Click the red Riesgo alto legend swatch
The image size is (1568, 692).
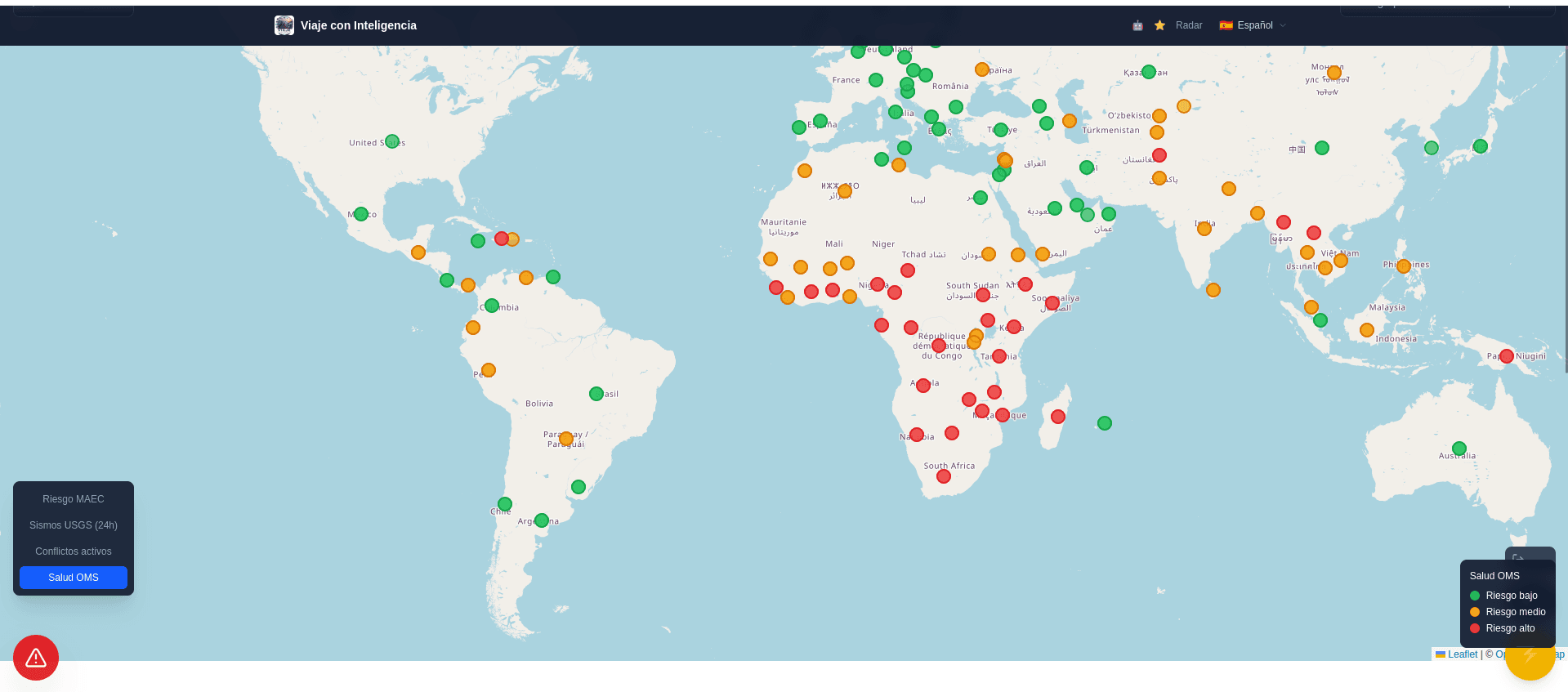[x=1475, y=628]
